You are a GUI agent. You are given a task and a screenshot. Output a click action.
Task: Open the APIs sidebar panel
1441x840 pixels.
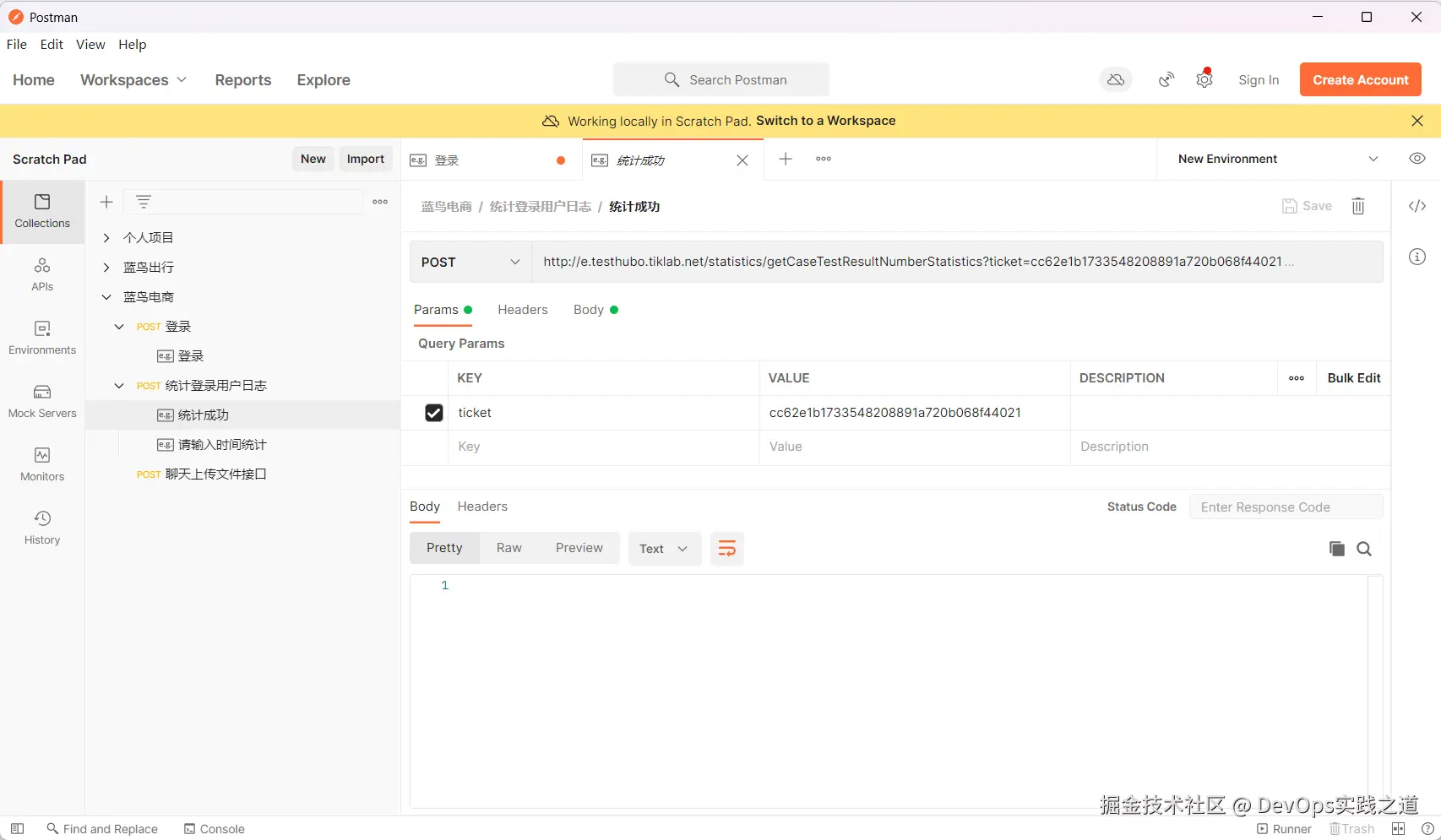coord(42,275)
